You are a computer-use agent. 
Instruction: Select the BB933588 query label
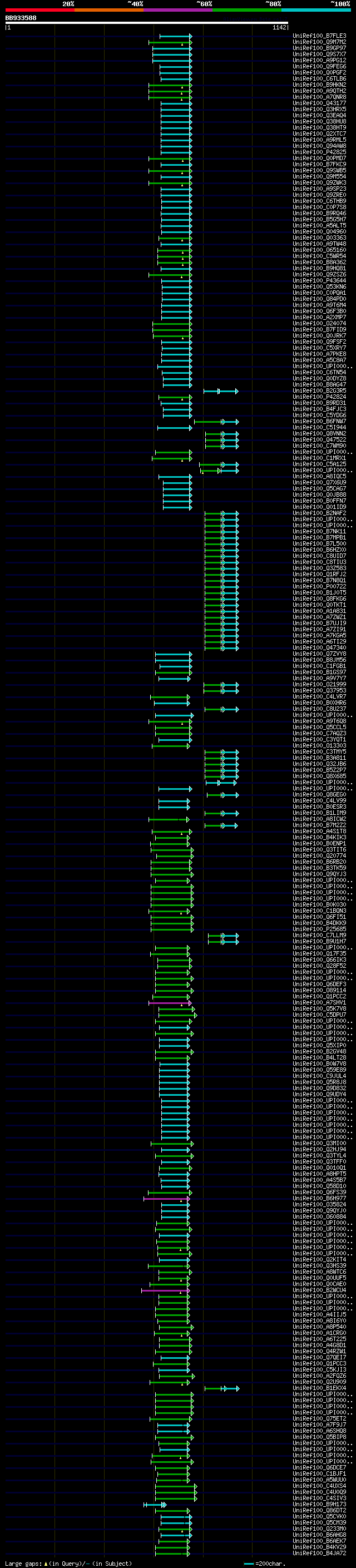[21, 18]
